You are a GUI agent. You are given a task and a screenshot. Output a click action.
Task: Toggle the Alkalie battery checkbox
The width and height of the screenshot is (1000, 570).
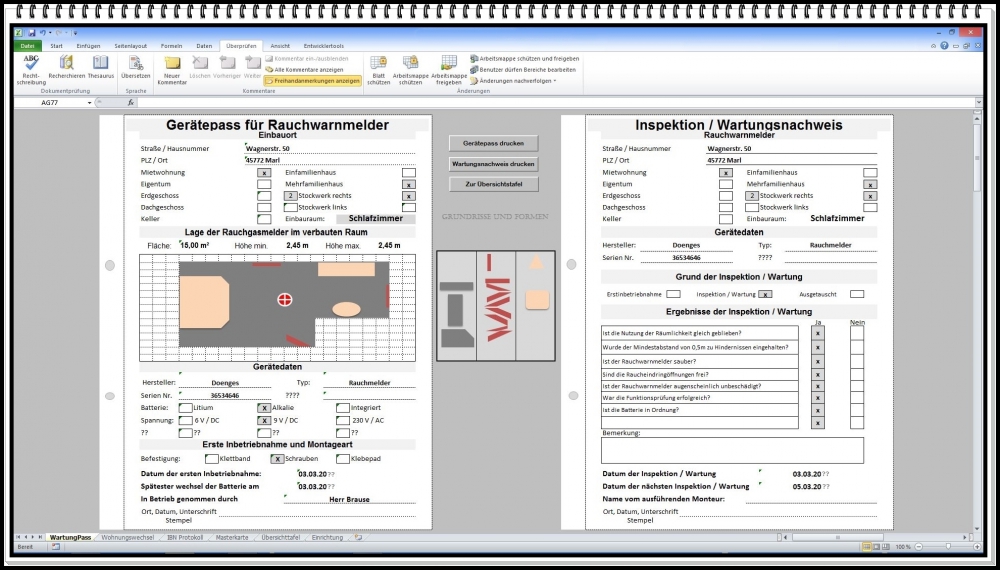click(x=264, y=408)
